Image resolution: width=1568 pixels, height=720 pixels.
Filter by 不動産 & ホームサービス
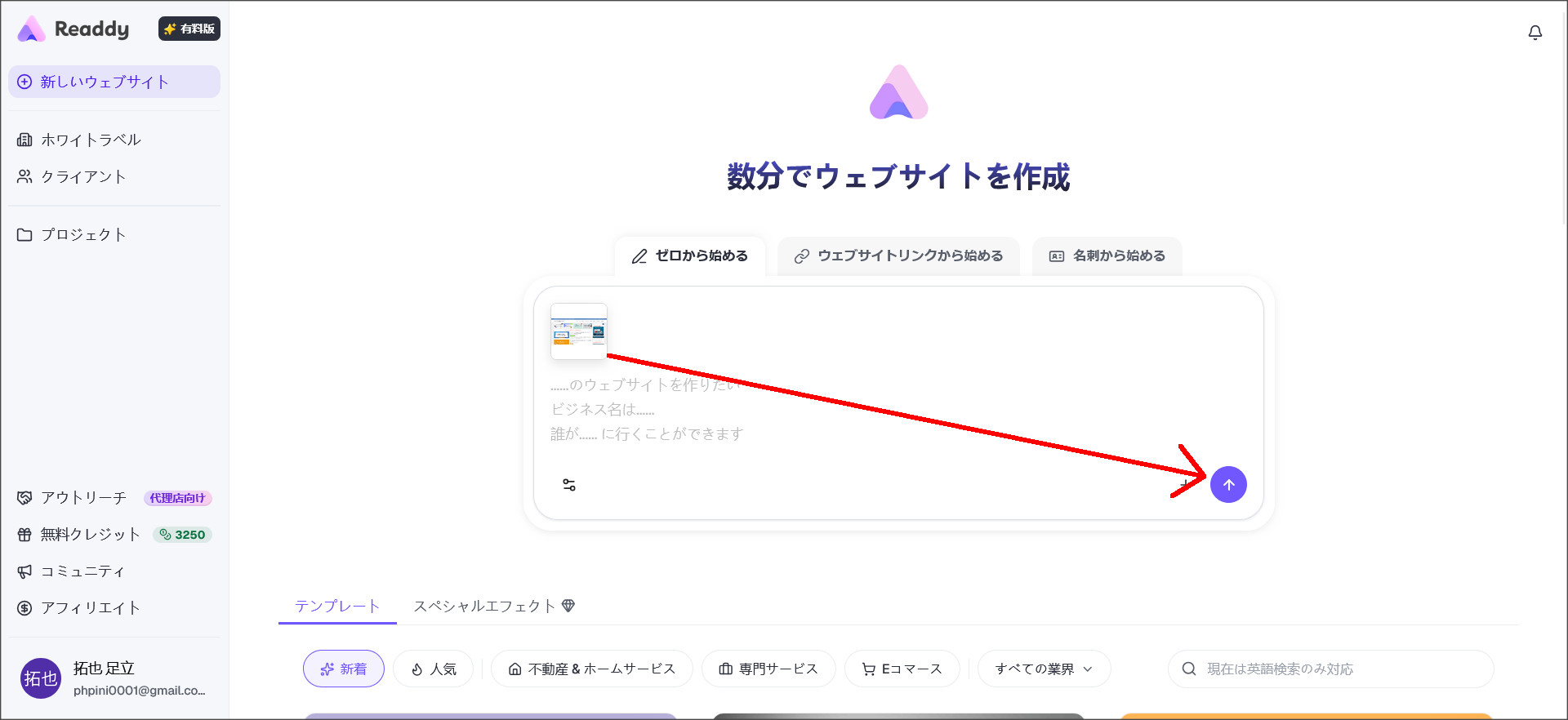[x=592, y=669]
